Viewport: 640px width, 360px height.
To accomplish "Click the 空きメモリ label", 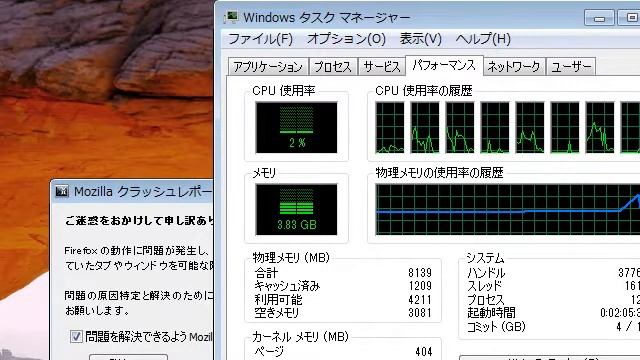I will (277, 313).
